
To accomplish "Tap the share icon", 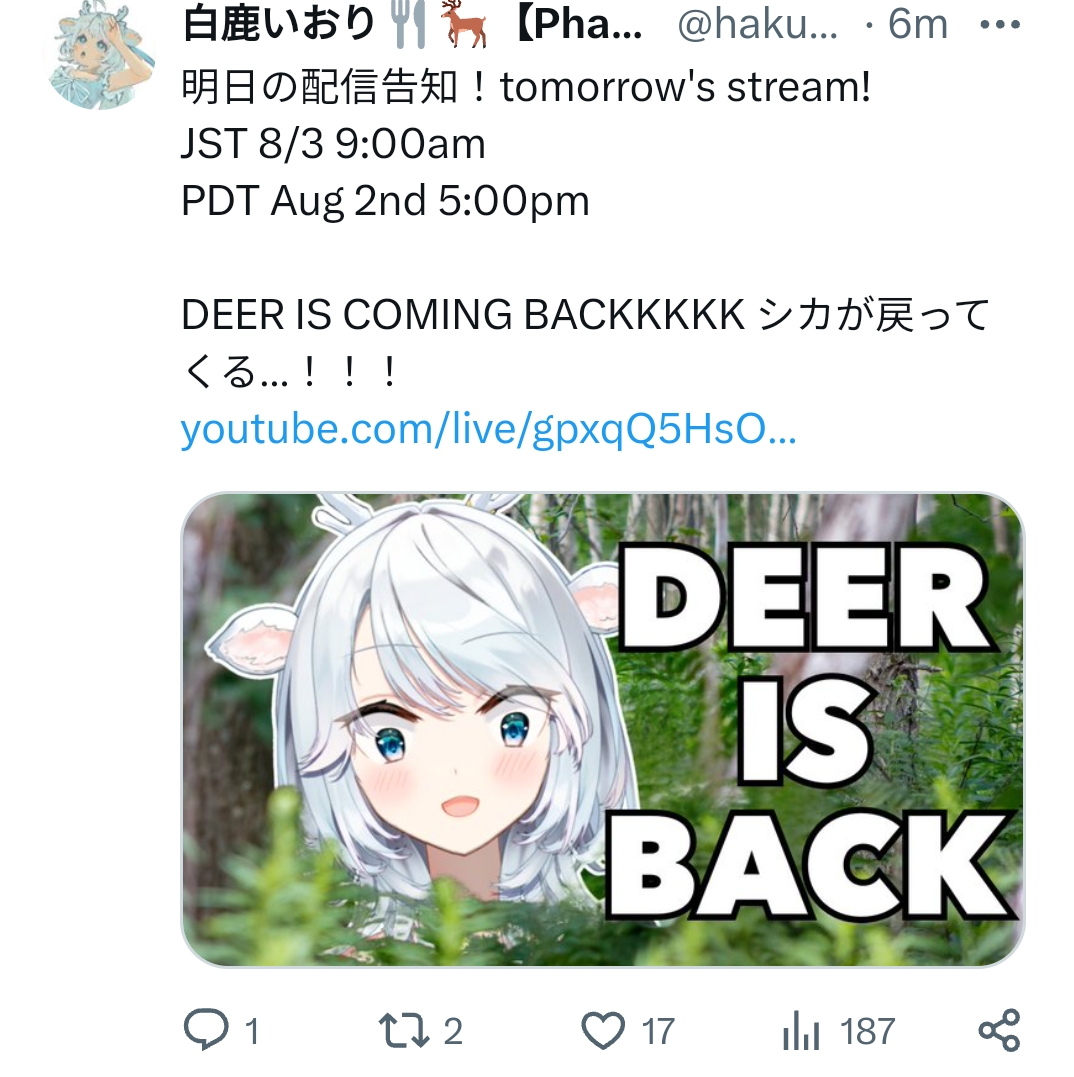I will pyautogui.click(x=999, y=1030).
